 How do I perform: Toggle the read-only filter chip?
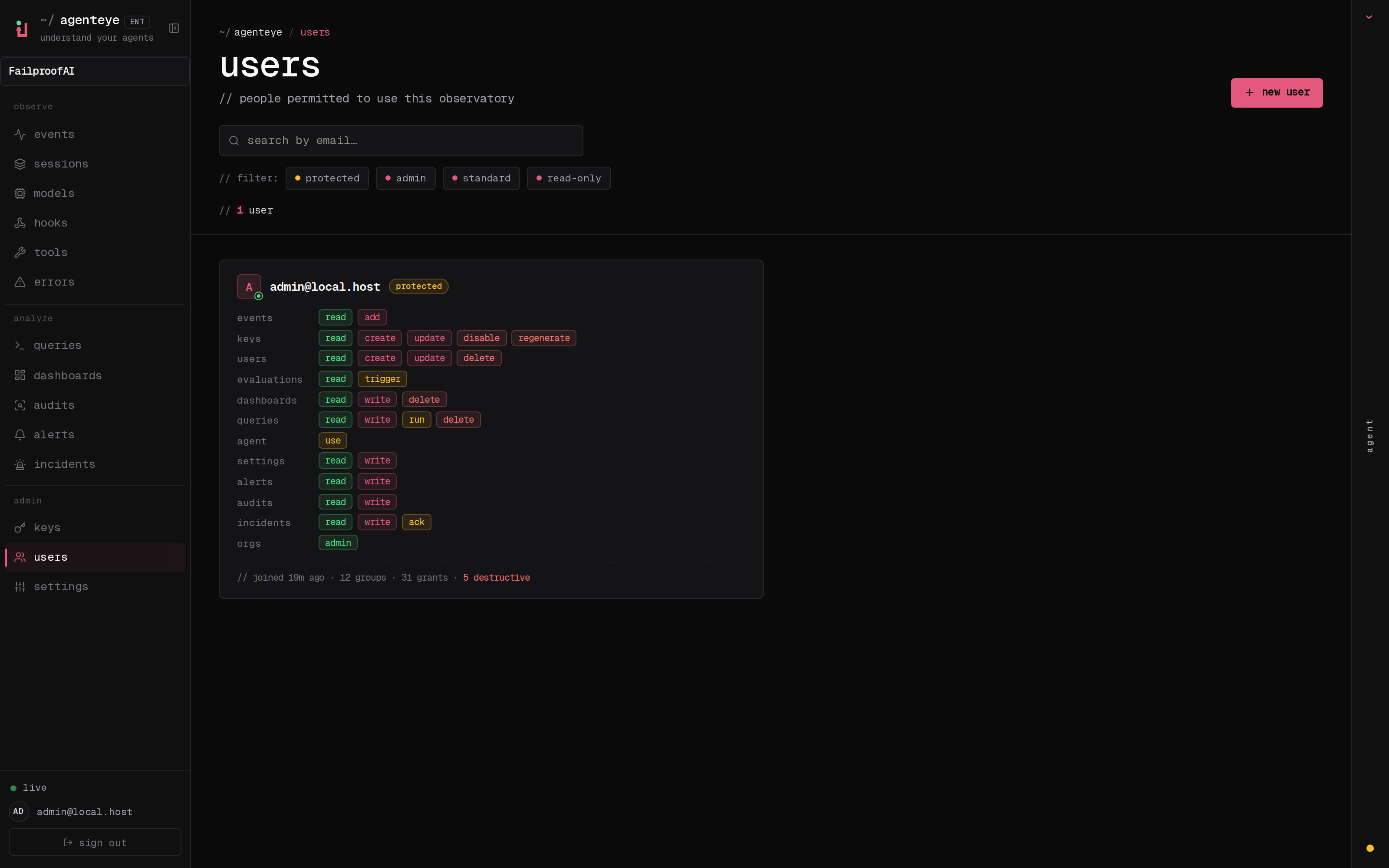coord(569,178)
